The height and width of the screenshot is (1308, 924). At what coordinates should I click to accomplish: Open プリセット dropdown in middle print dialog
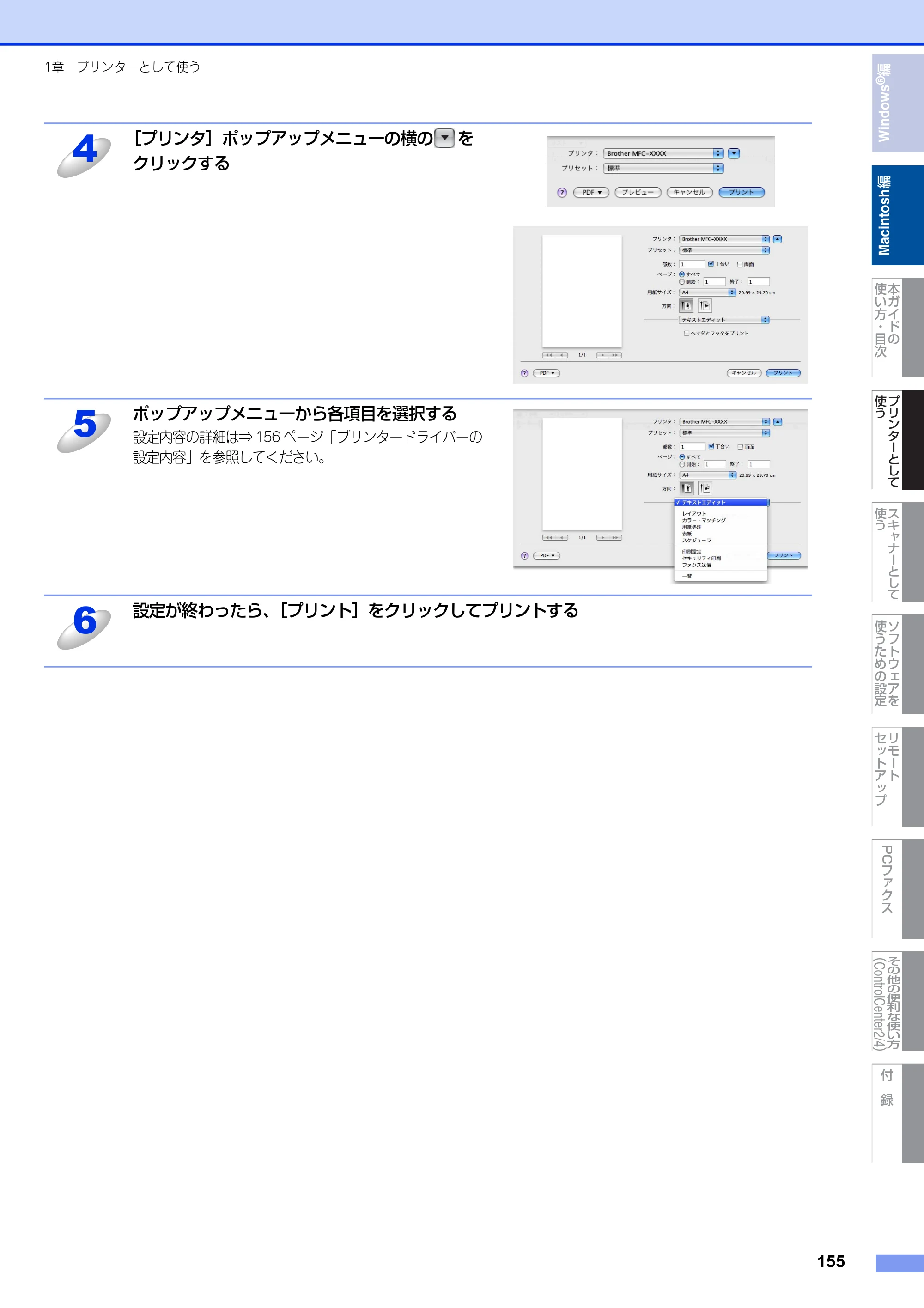point(724,250)
